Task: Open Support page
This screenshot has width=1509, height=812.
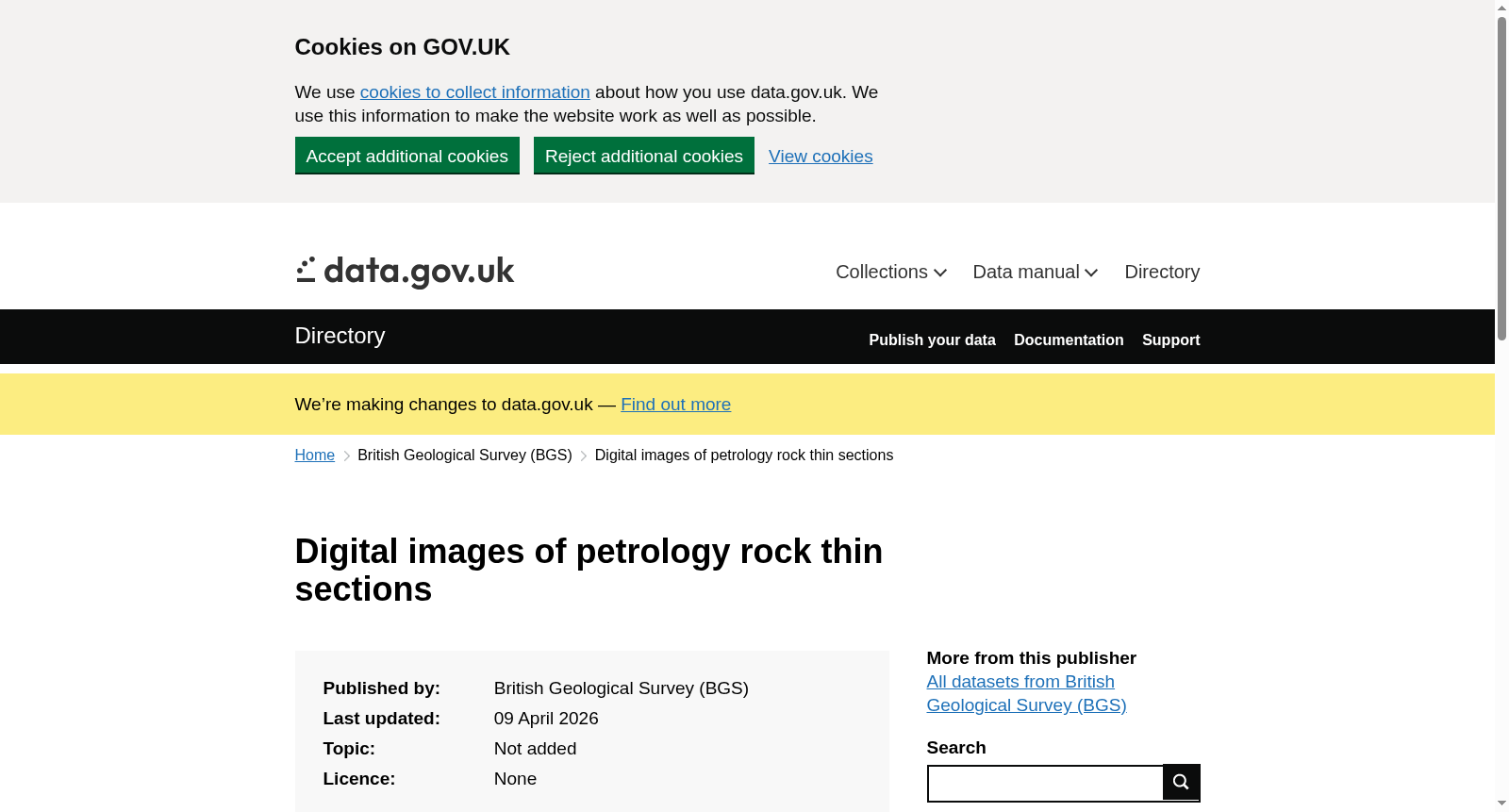Action: coord(1170,340)
